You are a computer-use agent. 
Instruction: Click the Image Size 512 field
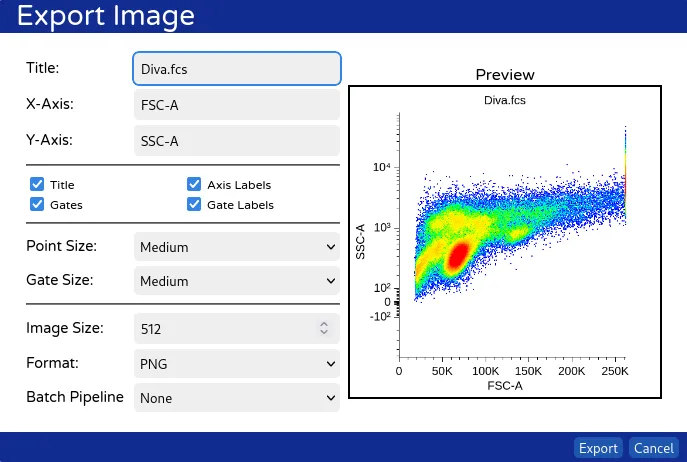coord(225,327)
